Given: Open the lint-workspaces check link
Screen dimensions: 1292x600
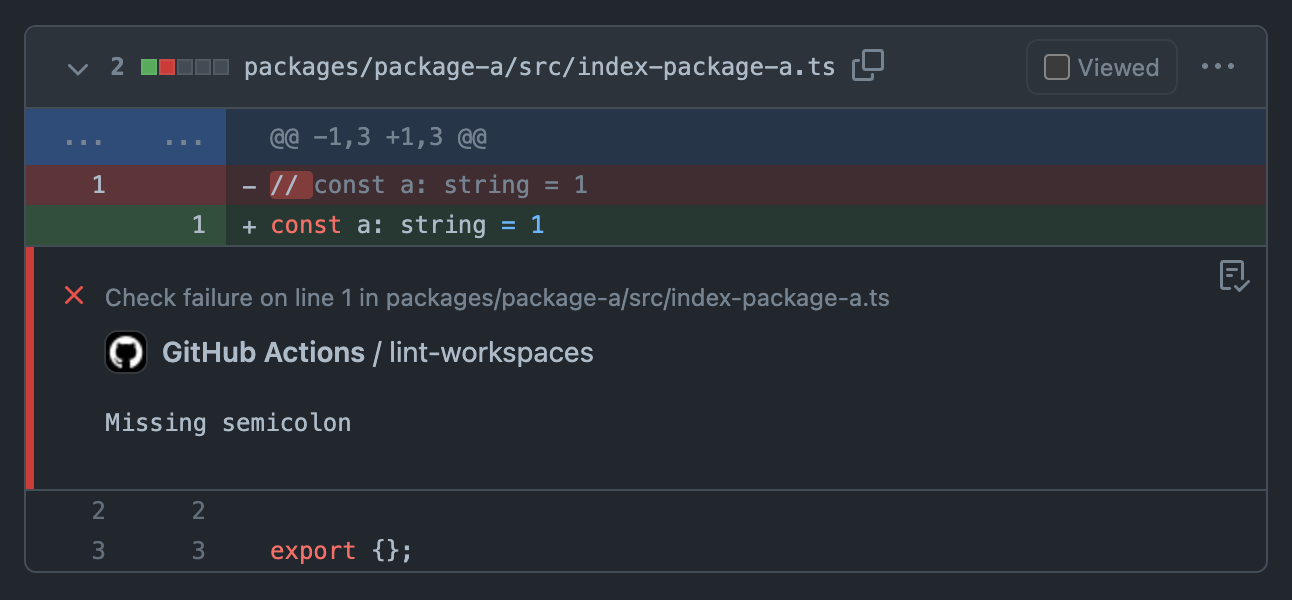Looking at the screenshot, I should click(x=491, y=352).
